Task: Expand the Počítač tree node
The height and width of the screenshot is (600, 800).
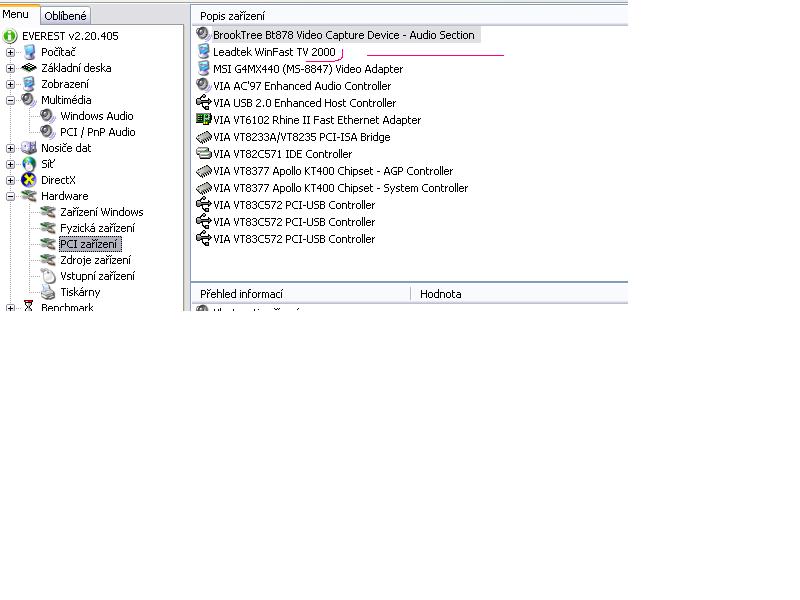Action: (x=10, y=52)
